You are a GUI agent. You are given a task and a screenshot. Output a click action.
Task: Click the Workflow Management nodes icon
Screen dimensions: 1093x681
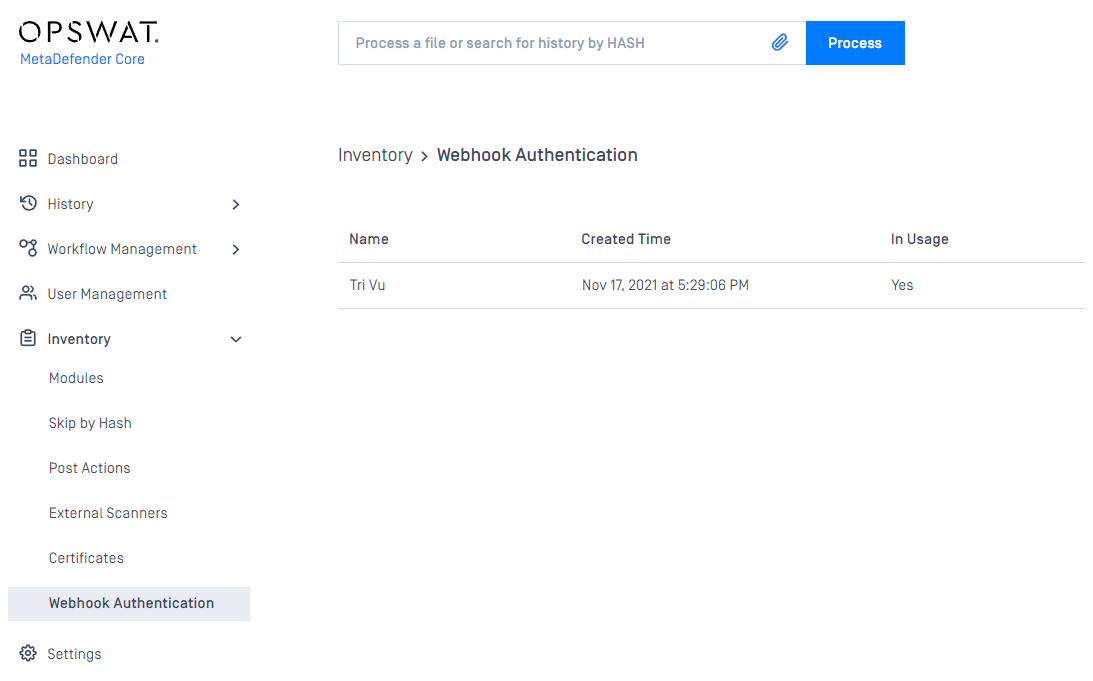pyautogui.click(x=28, y=248)
